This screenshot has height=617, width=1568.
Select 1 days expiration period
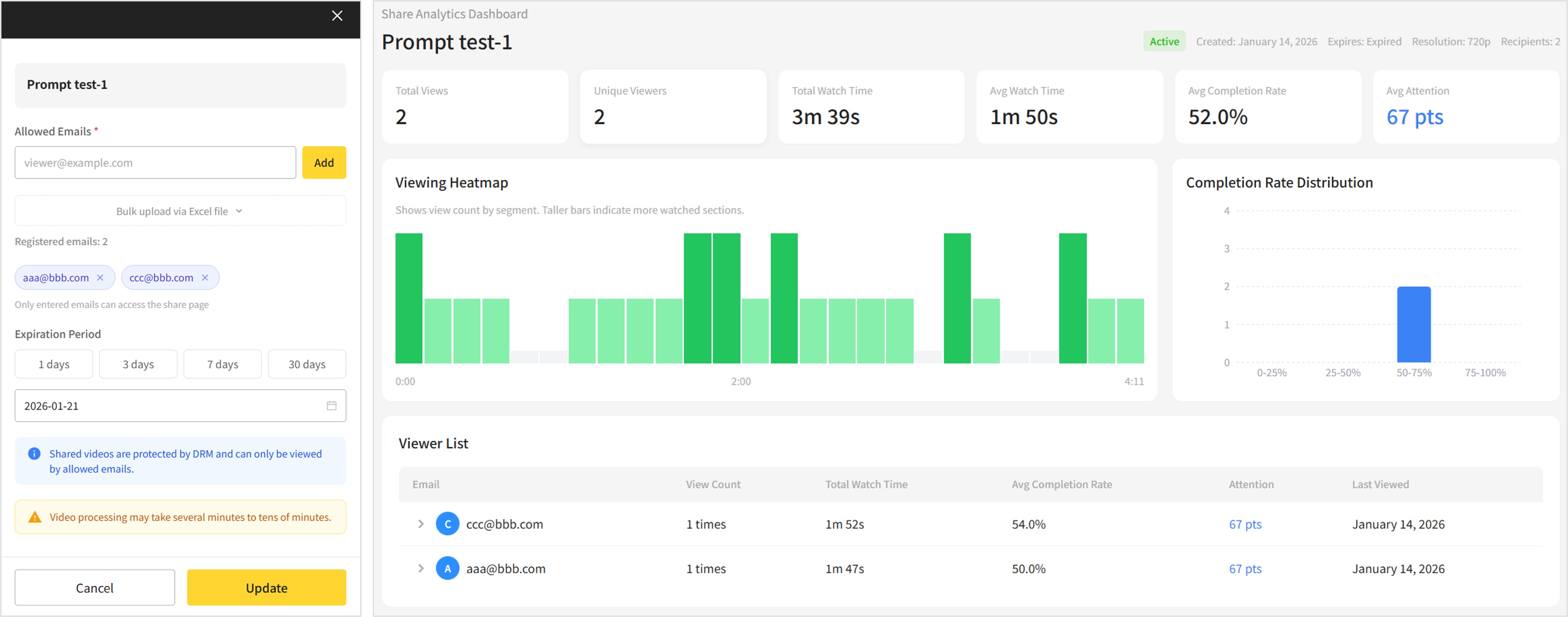[54, 364]
